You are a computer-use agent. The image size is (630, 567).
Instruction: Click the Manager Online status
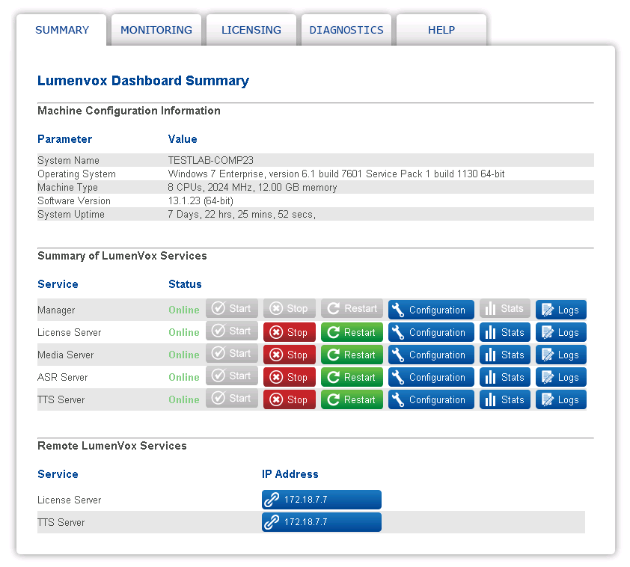[184, 310]
